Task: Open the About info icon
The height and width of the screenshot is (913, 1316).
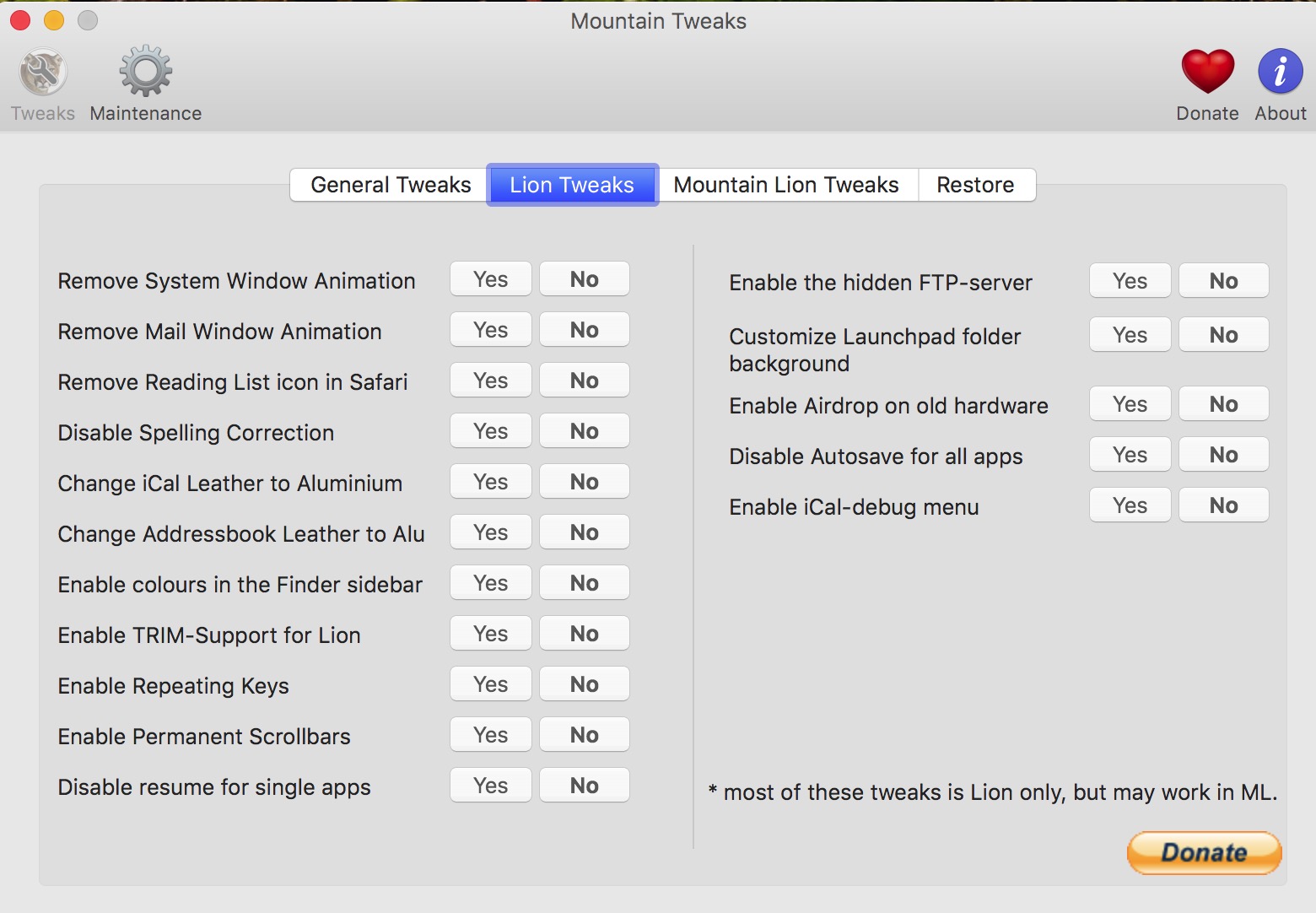Action: (1280, 84)
